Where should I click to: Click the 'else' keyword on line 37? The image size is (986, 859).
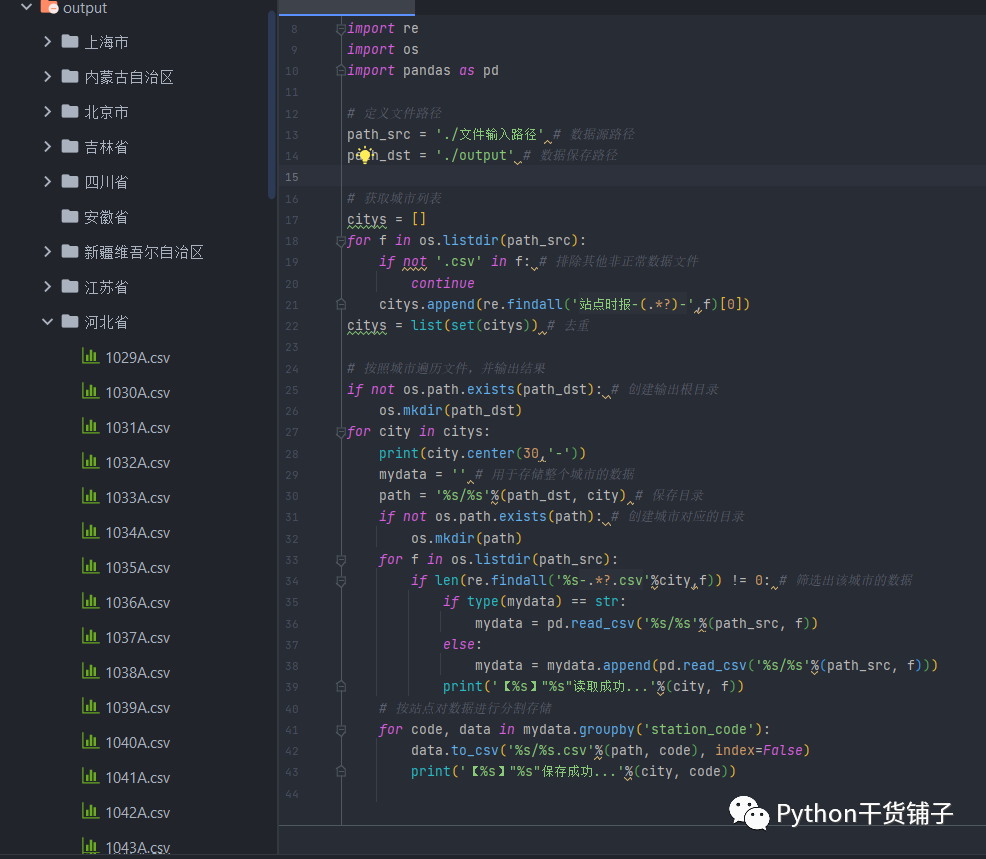click(x=459, y=645)
